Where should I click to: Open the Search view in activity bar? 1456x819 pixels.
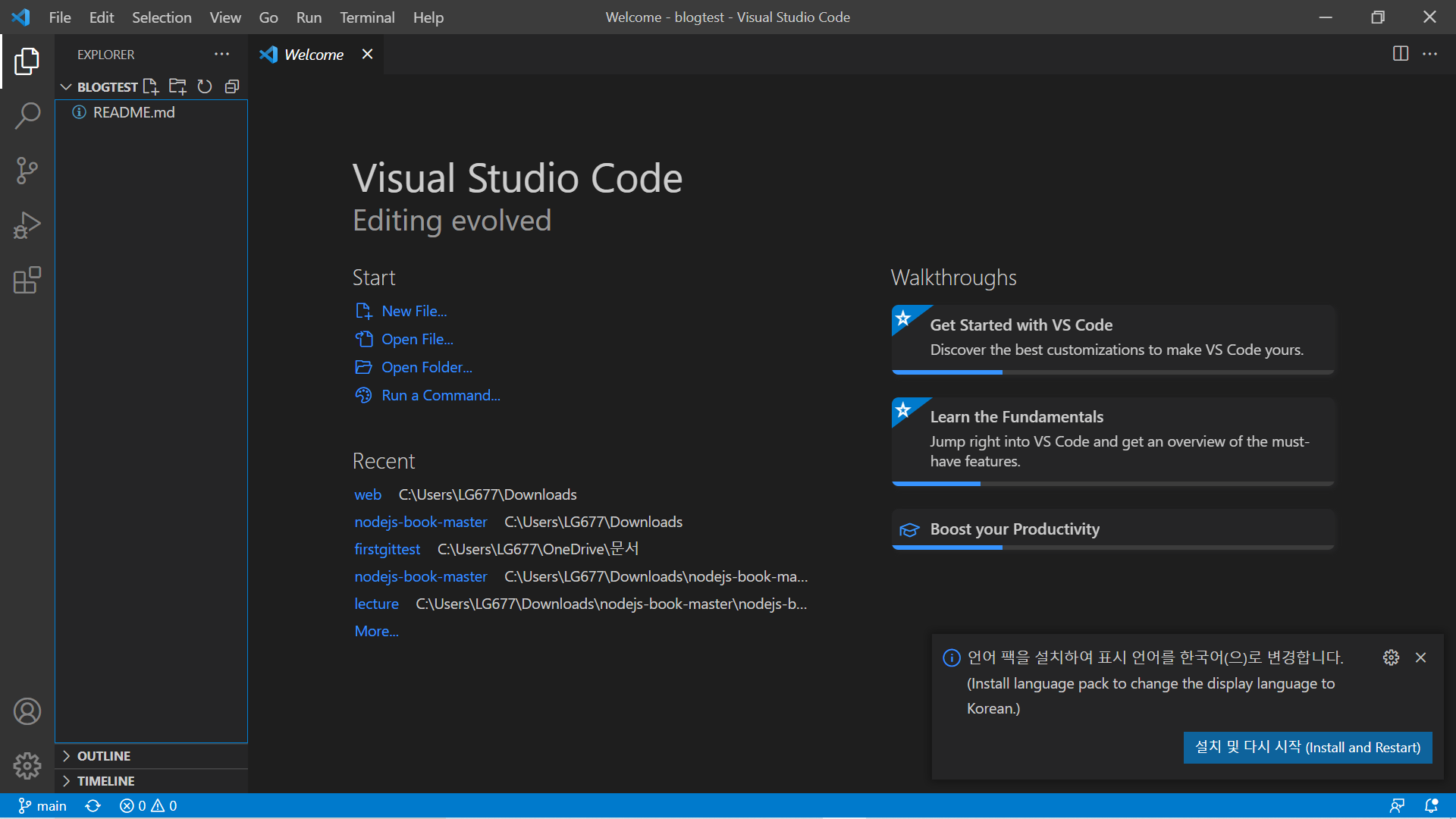click(x=27, y=116)
